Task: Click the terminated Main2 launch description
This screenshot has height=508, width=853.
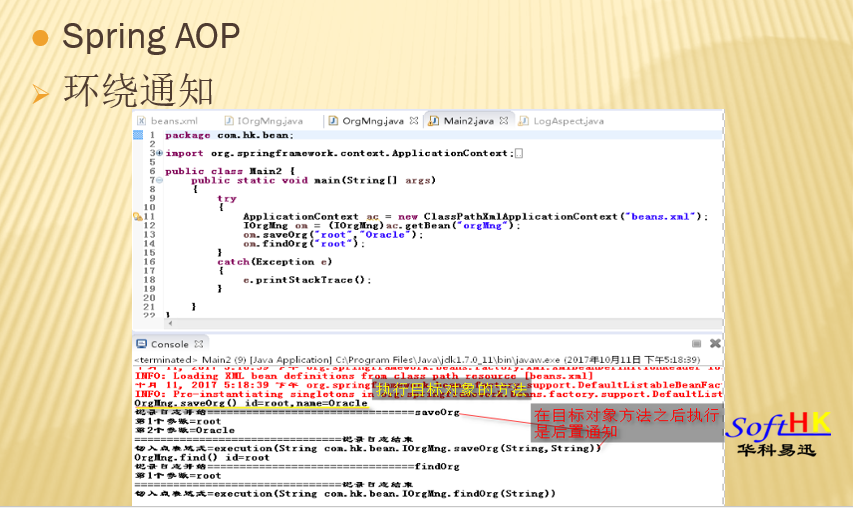Action: tap(417, 360)
